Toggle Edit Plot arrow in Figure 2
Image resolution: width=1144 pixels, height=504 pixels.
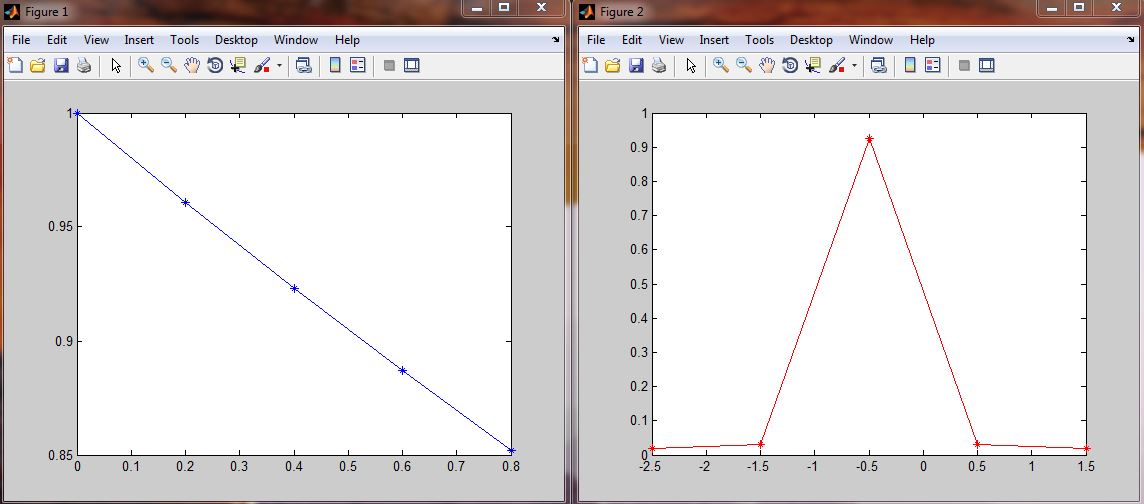click(691, 65)
